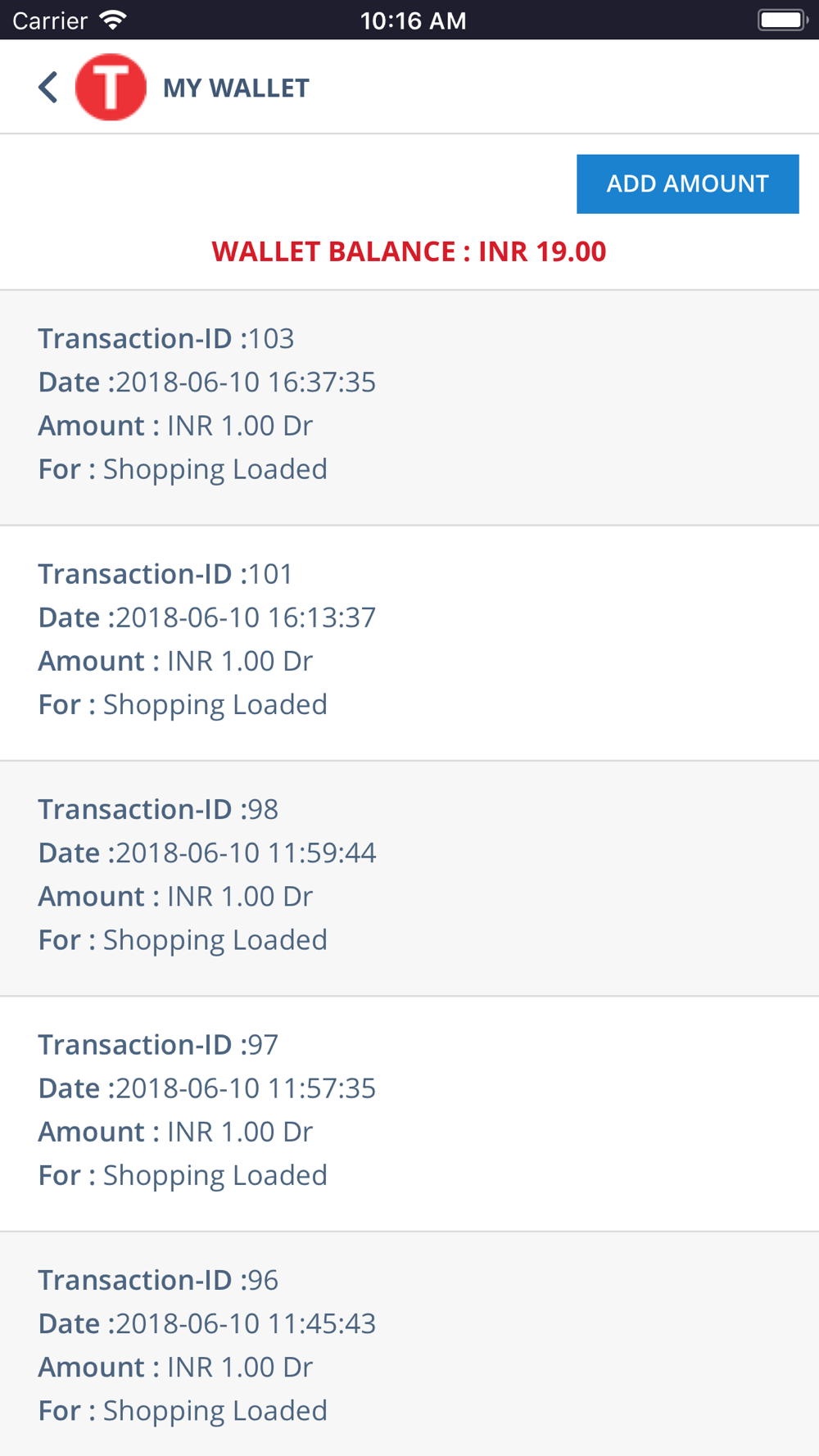Open transaction ID 97 entry
819x1456 pixels.
pos(409,1114)
